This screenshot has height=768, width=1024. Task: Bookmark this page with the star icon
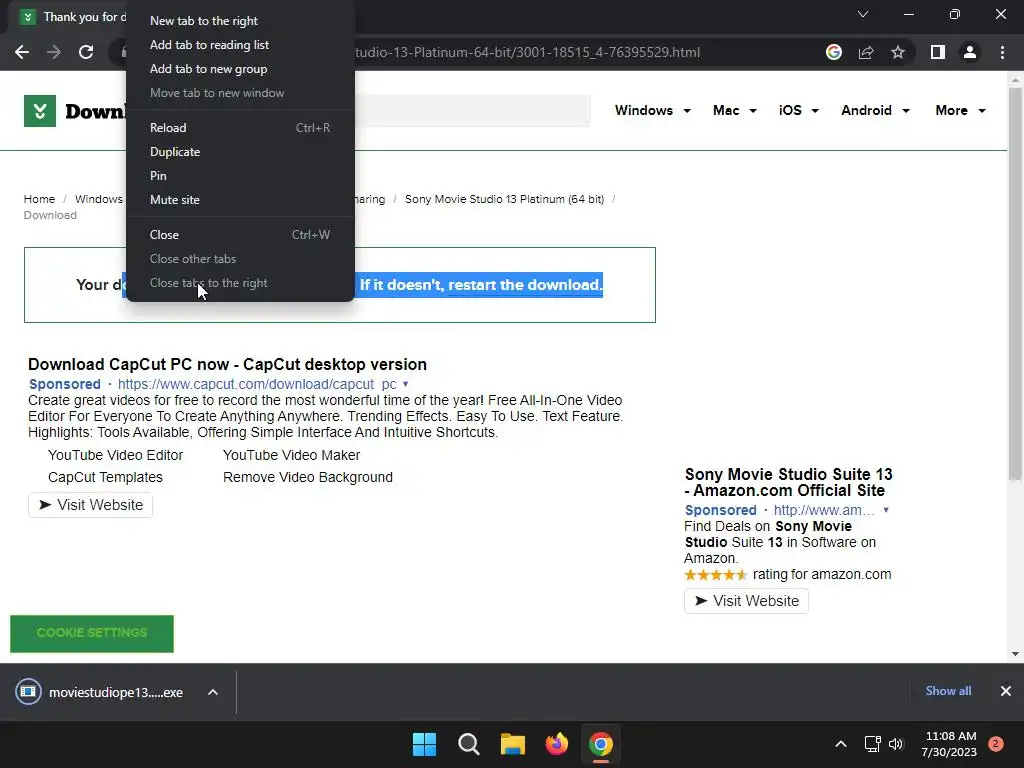(x=898, y=52)
